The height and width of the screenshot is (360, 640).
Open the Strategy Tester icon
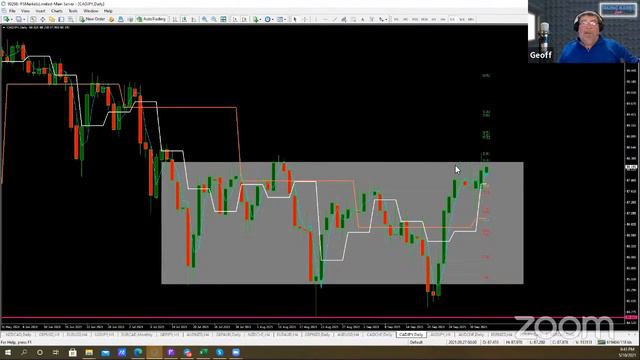coord(71,19)
